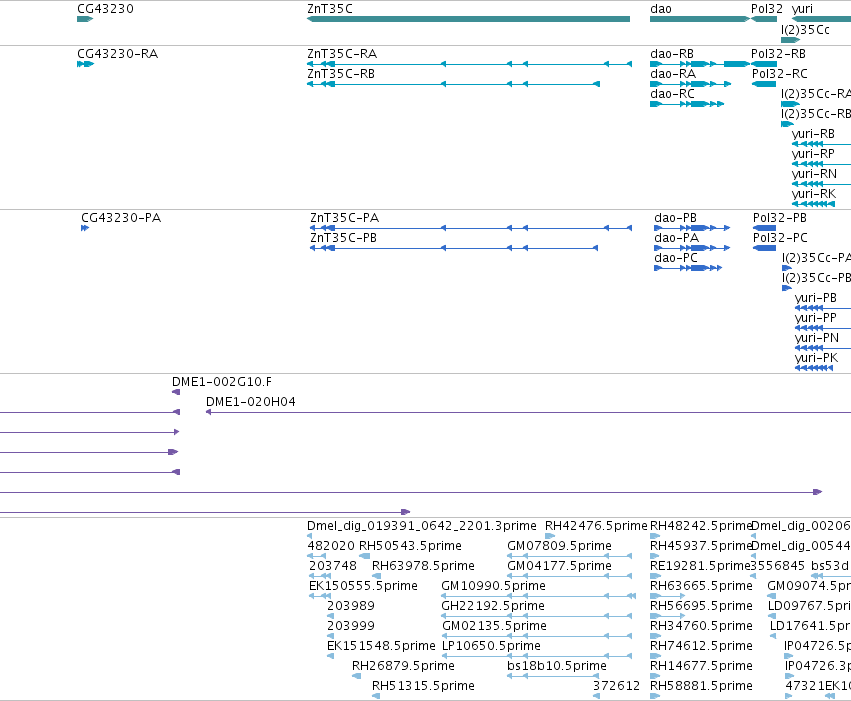The image size is (851, 701).
Task: Click the bs18b10.5prime EST label
Action: pyautogui.click(x=557, y=666)
